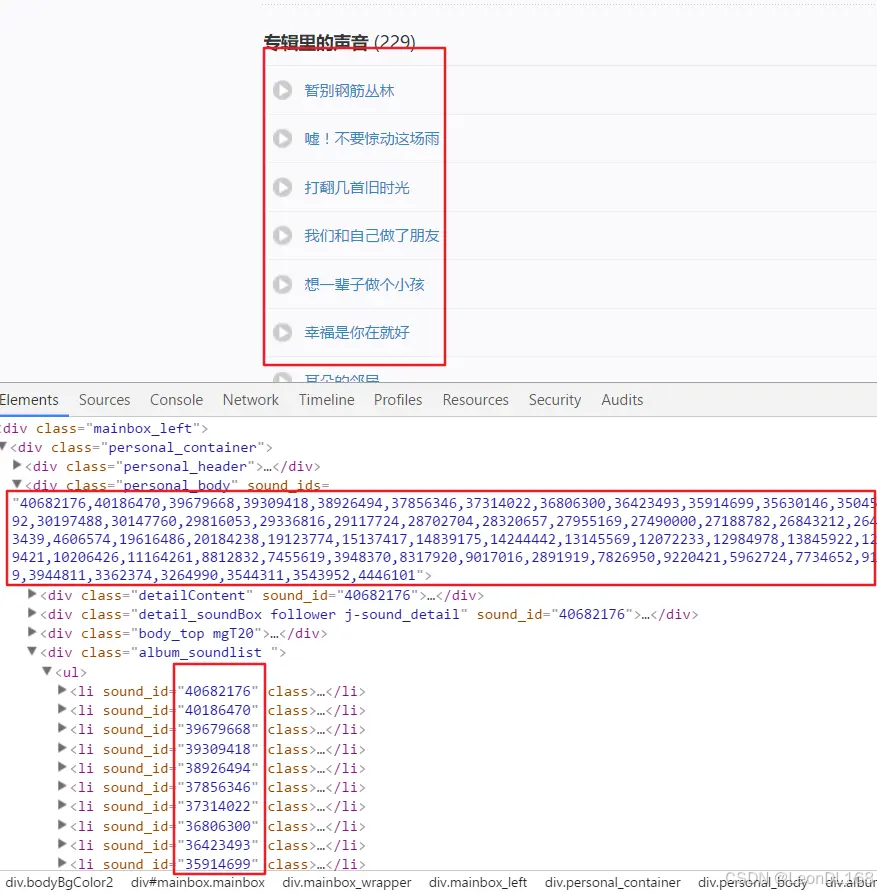Expand the detail_soundBox follower div node
The width and height of the screenshot is (877, 893).
coord(32,613)
